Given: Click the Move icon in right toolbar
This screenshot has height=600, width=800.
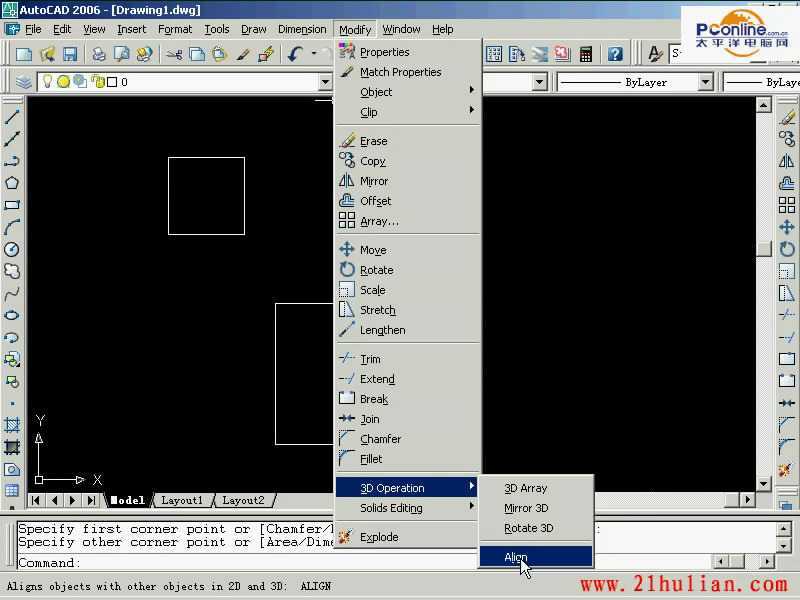Looking at the screenshot, I should (x=787, y=227).
